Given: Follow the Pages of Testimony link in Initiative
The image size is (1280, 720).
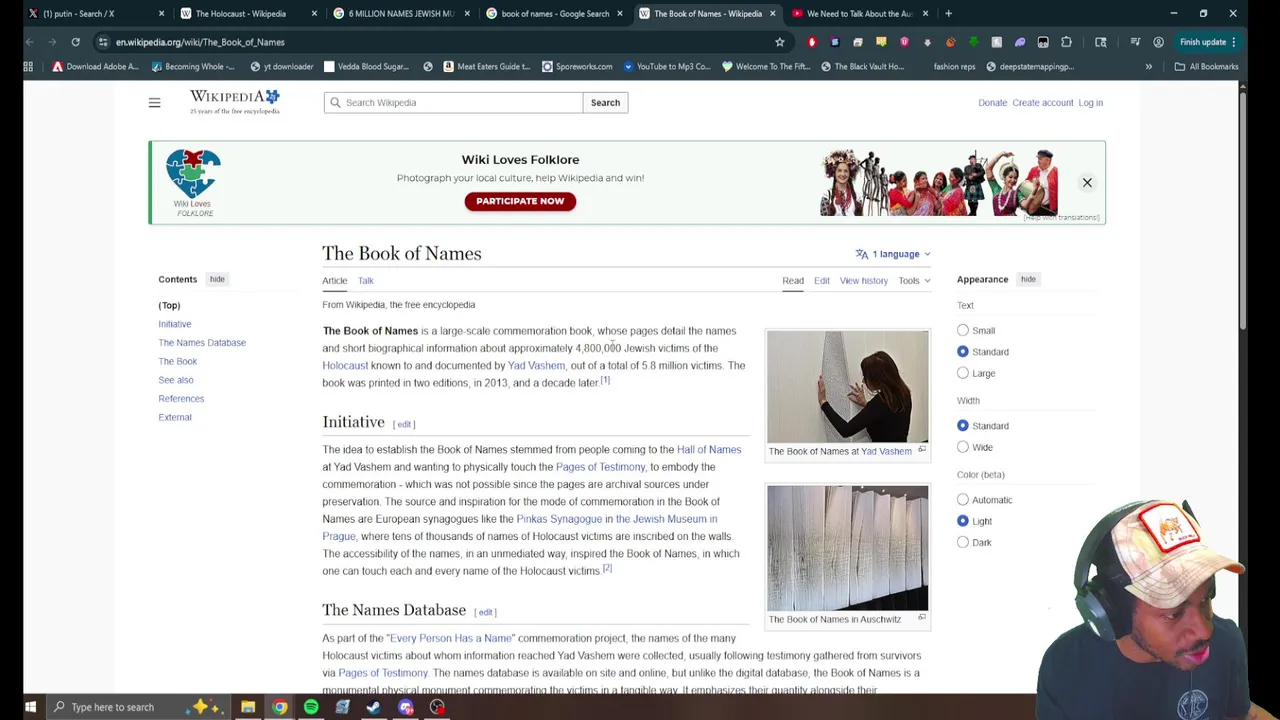Looking at the screenshot, I should point(600,467).
